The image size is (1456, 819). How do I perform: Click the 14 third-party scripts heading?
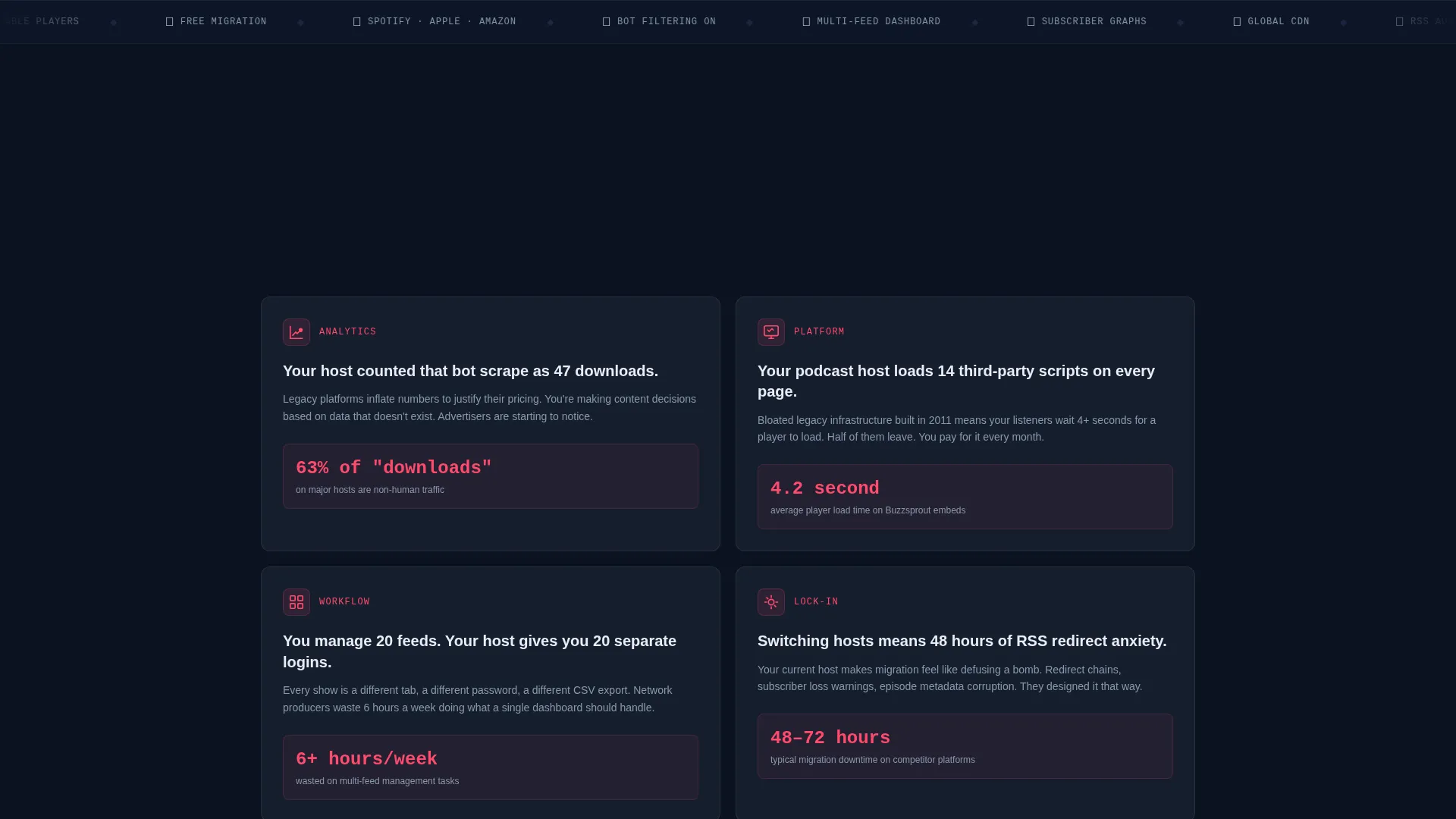pos(956,381)
